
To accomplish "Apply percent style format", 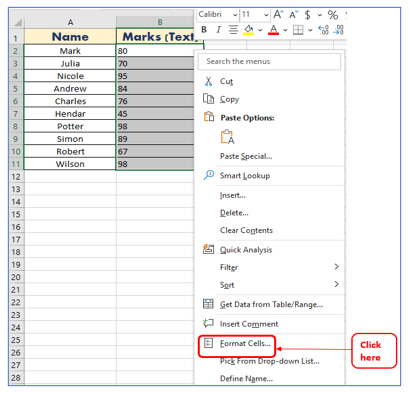I will click(x=333, y=15).
